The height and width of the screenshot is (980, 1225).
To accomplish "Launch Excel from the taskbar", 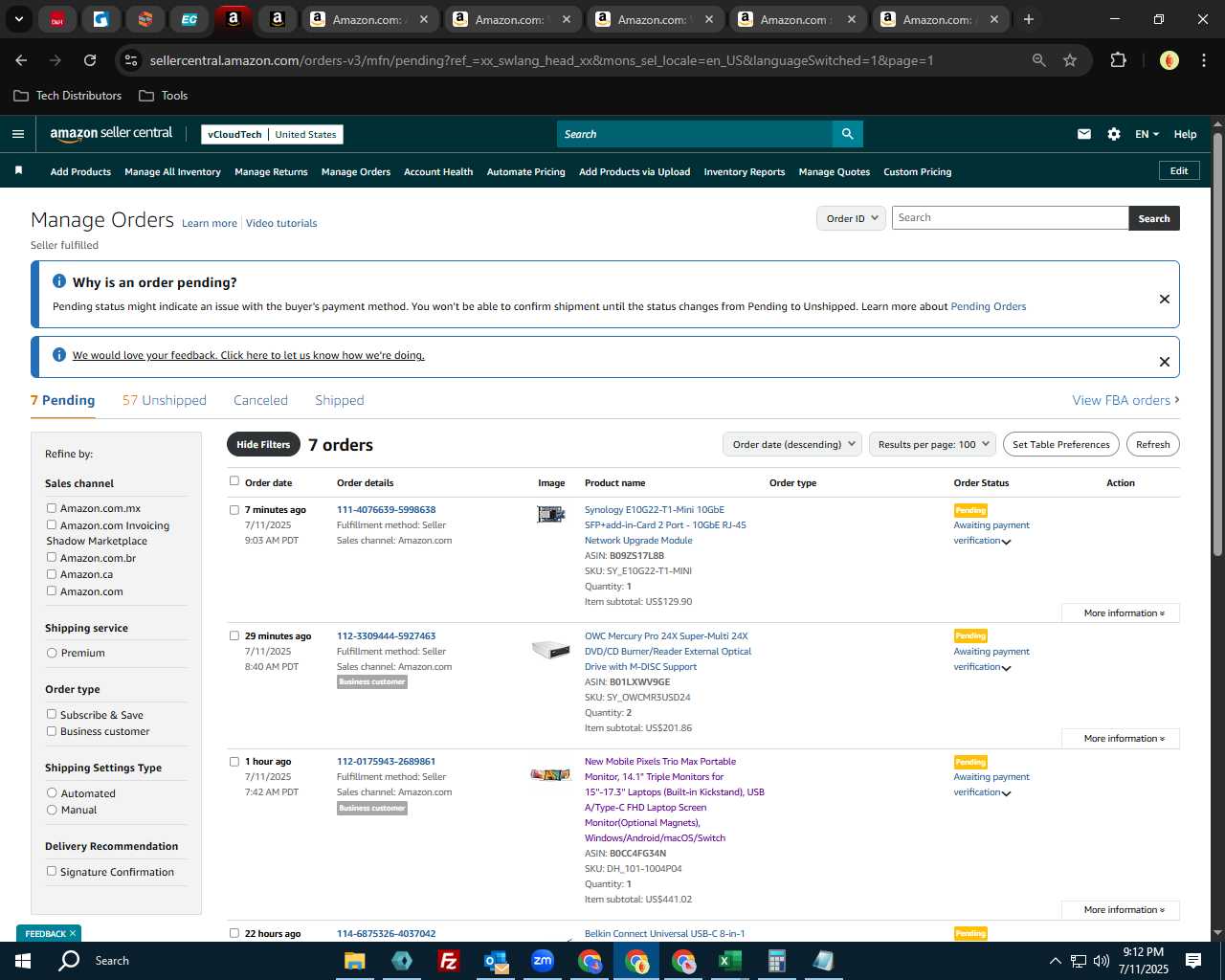I will (729, 961).
